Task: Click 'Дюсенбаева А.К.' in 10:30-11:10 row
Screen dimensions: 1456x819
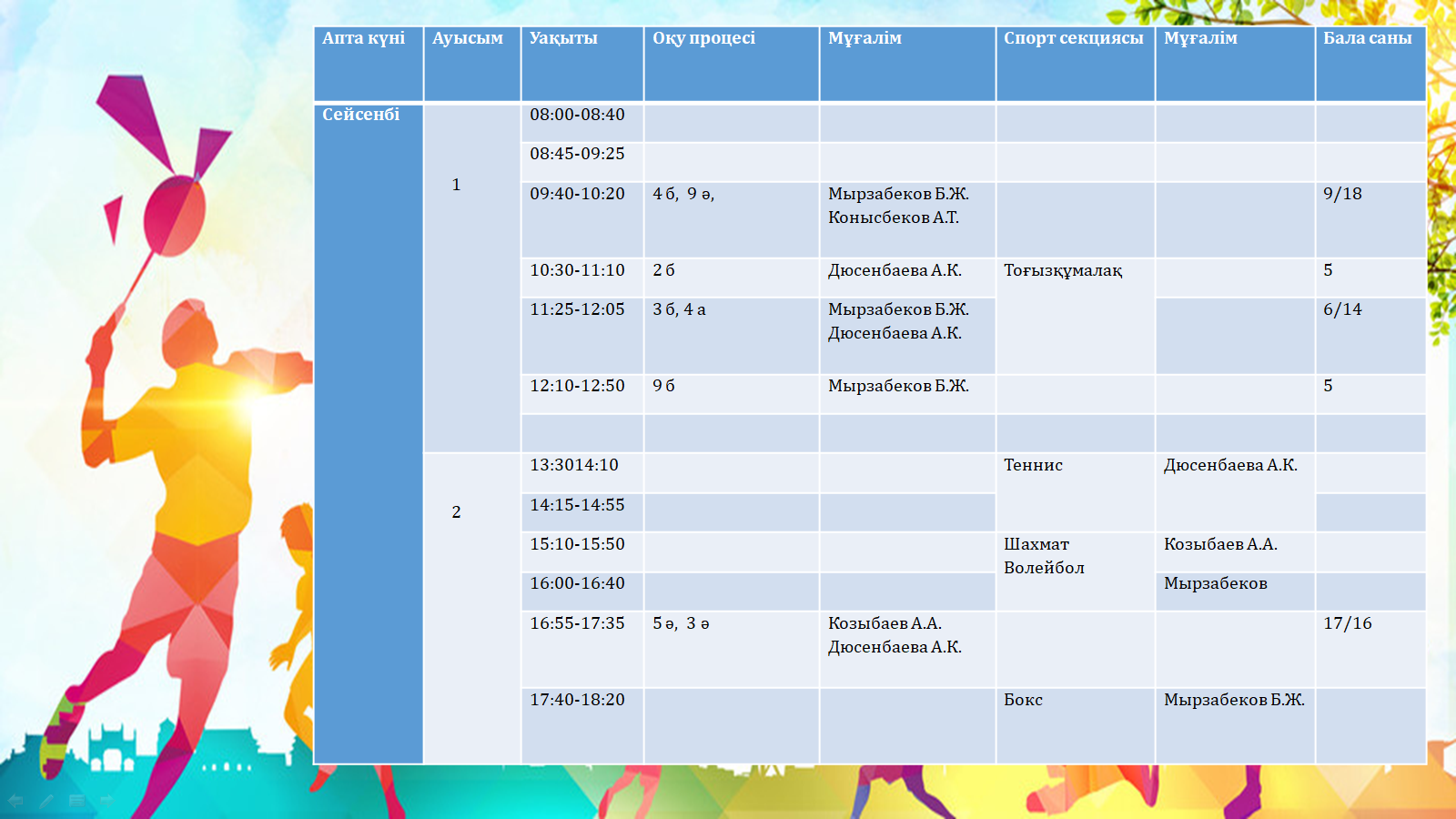Action: pyautogui.click(x=895, y=270)
